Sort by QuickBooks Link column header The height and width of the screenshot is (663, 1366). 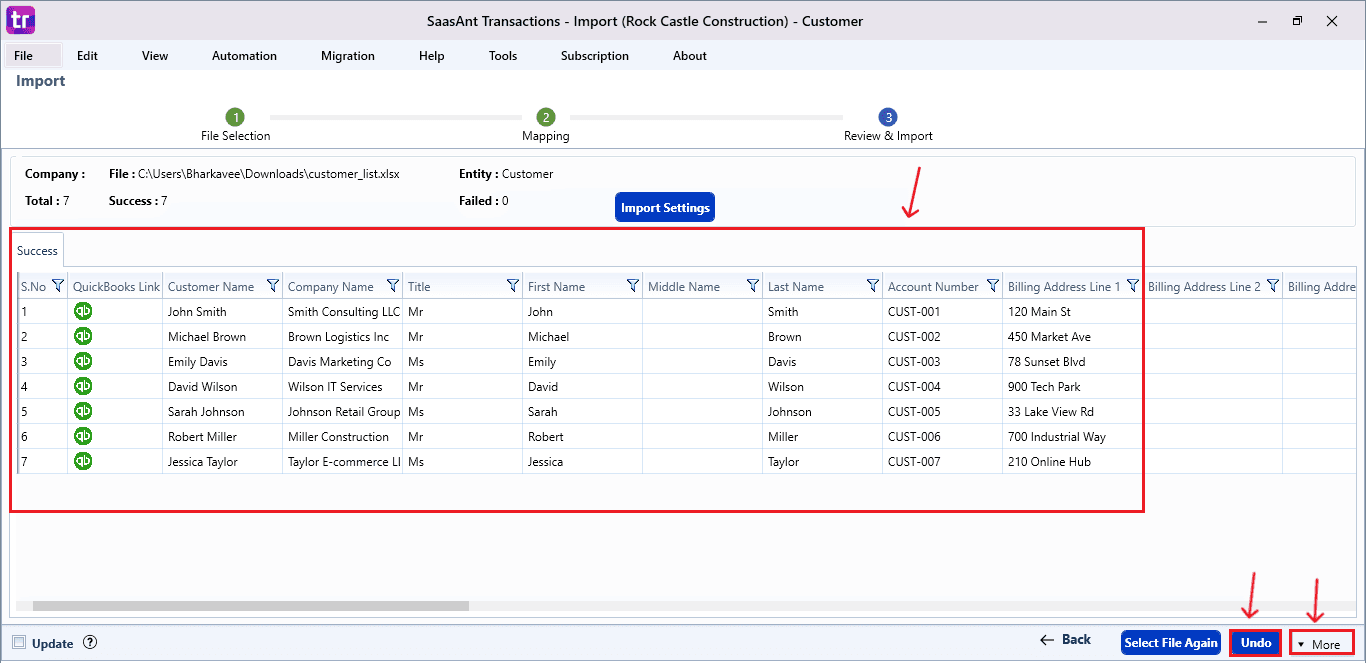(116, 286)
